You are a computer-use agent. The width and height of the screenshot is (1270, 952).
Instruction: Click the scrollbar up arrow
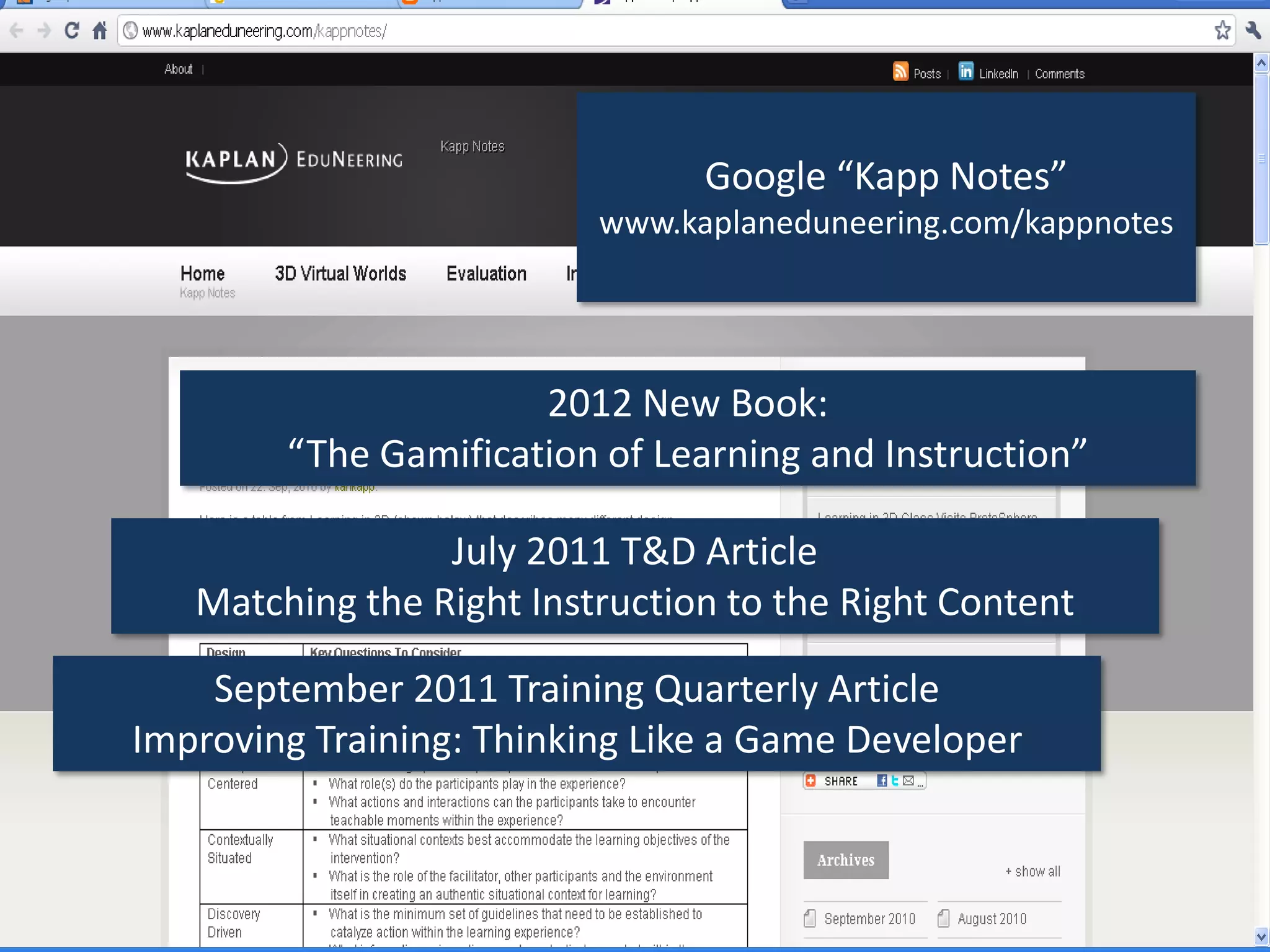click(x=1261, y=63)
